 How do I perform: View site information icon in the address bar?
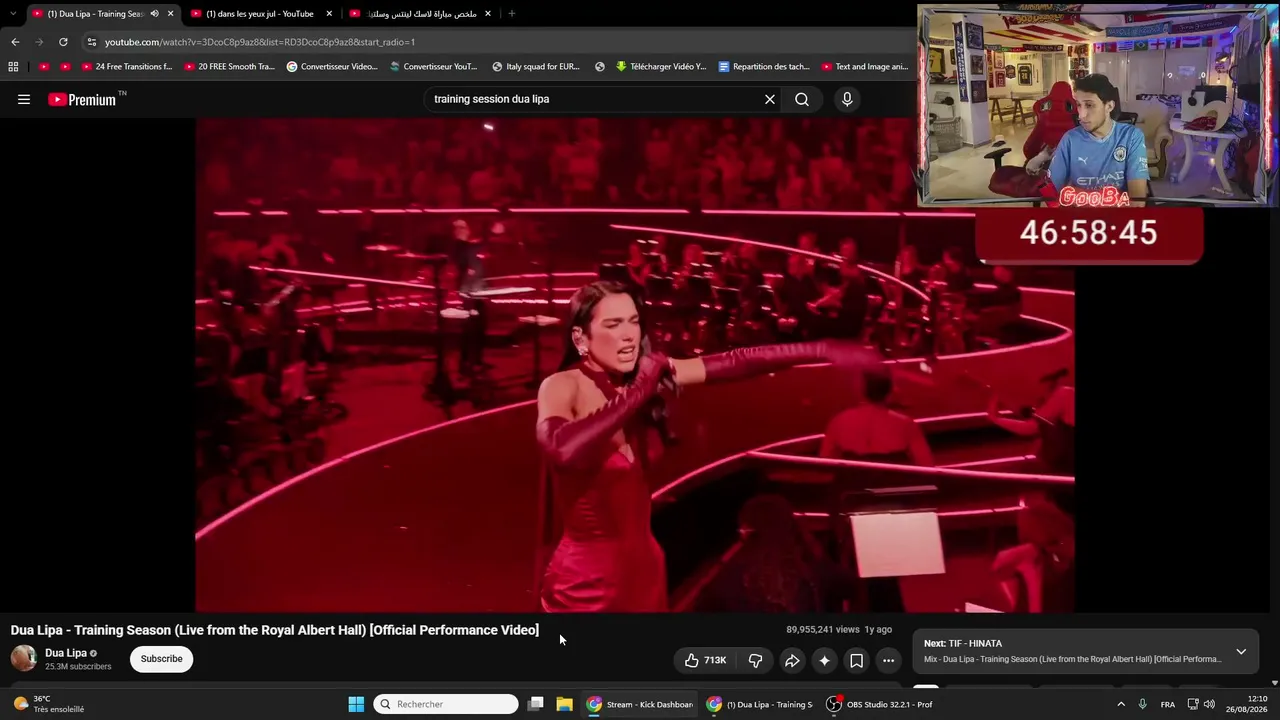92,42
